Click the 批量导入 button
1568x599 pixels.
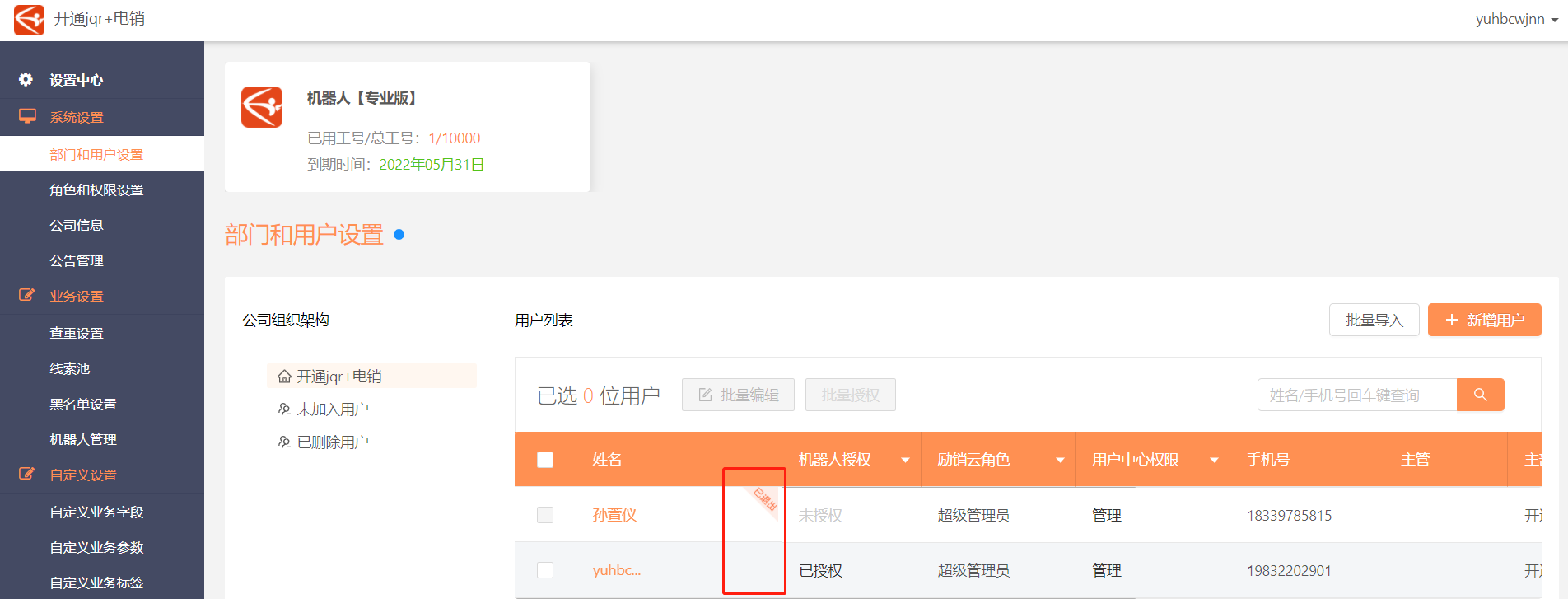[1374, 320]
